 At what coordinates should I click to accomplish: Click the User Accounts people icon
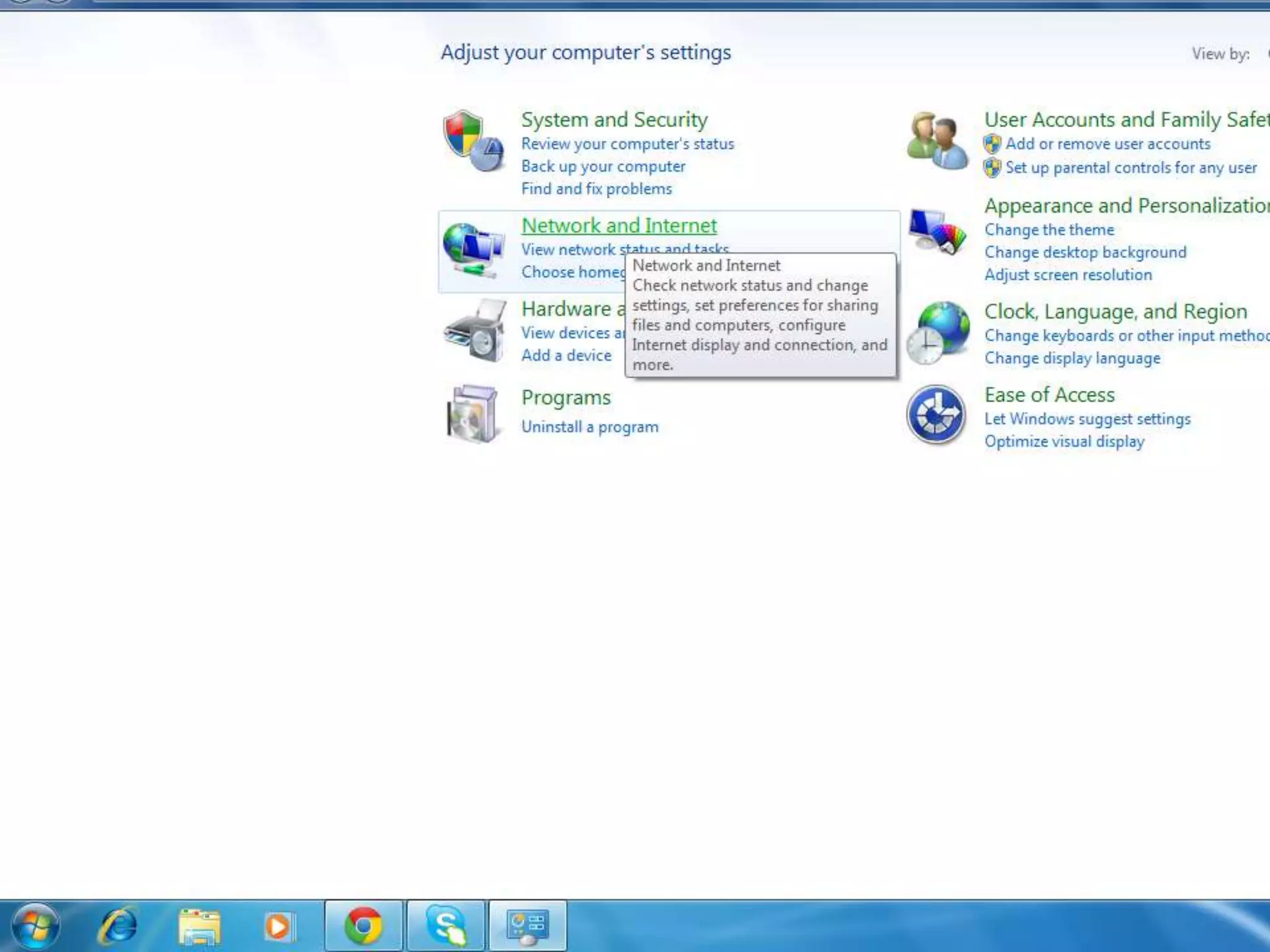(x=937, y=141)
